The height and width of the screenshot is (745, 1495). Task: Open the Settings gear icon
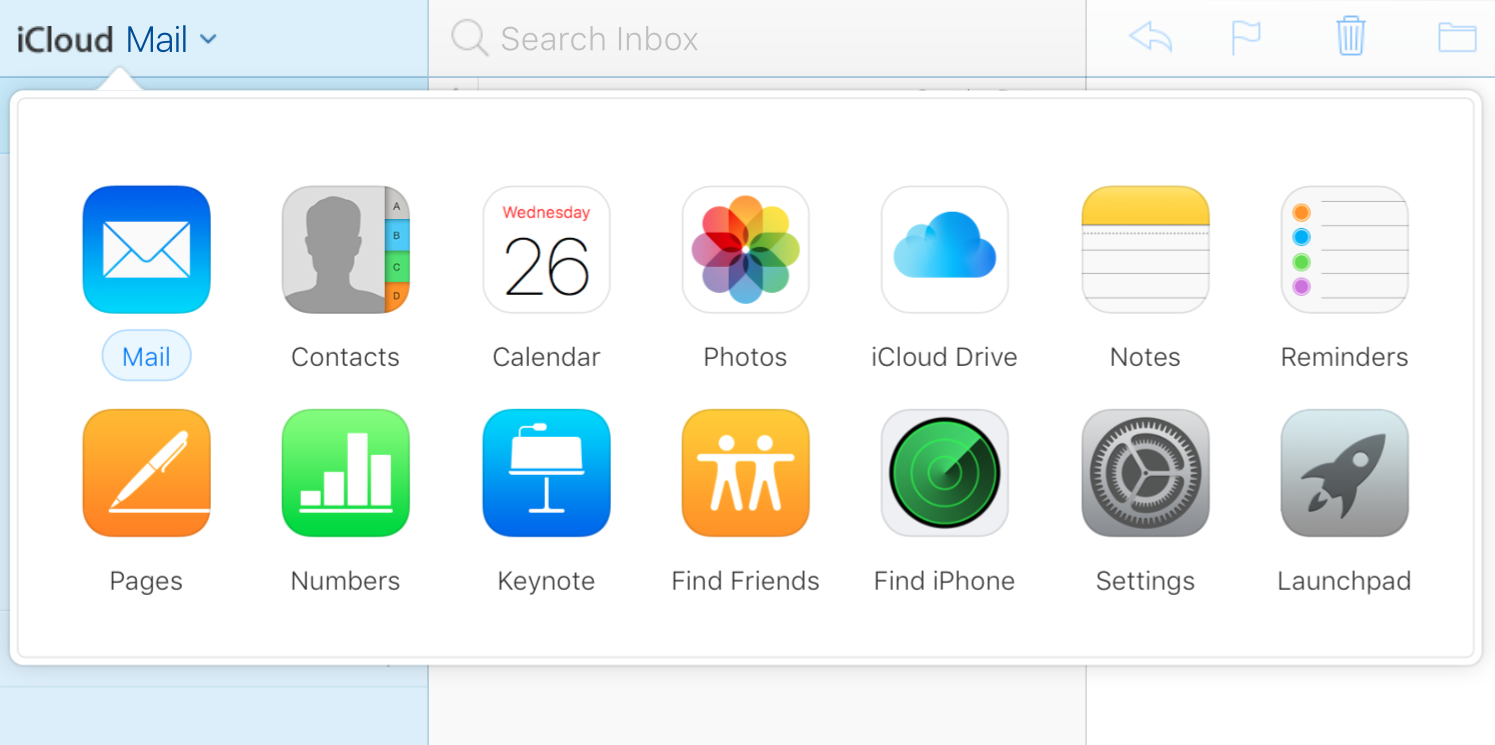tap(1145, 473)
